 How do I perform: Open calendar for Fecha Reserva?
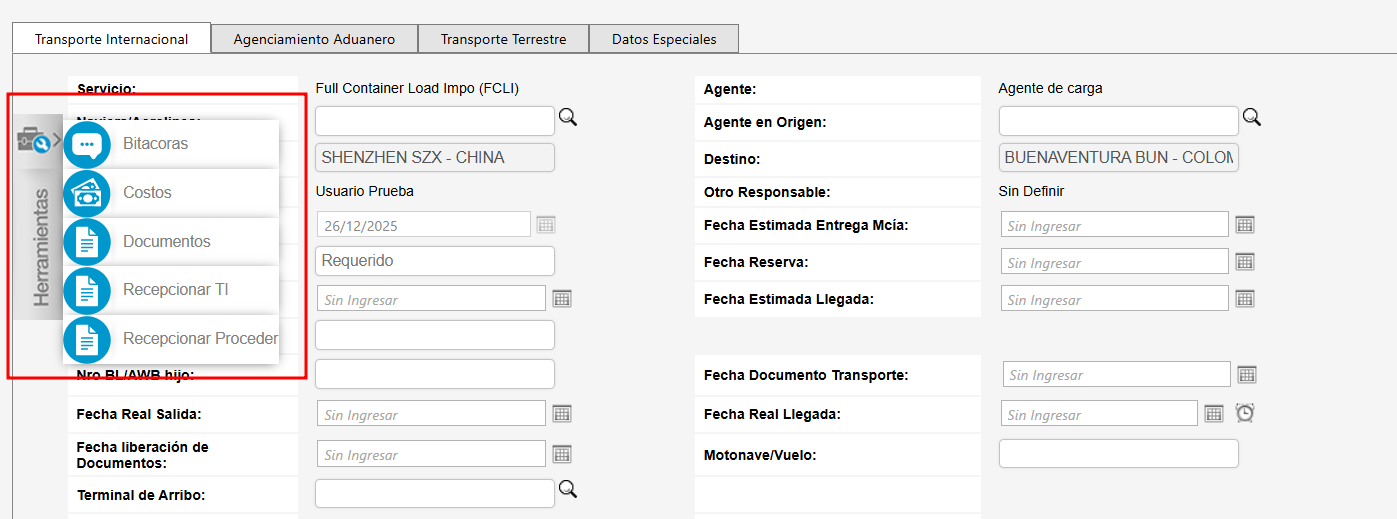[1245, 262]
